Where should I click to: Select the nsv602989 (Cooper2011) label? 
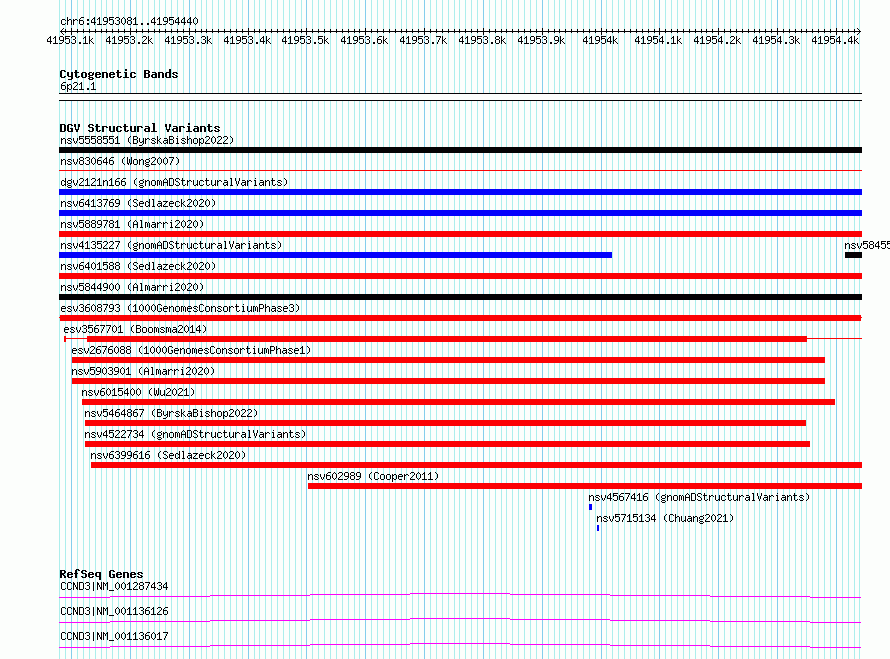click(x=373, y=476)
